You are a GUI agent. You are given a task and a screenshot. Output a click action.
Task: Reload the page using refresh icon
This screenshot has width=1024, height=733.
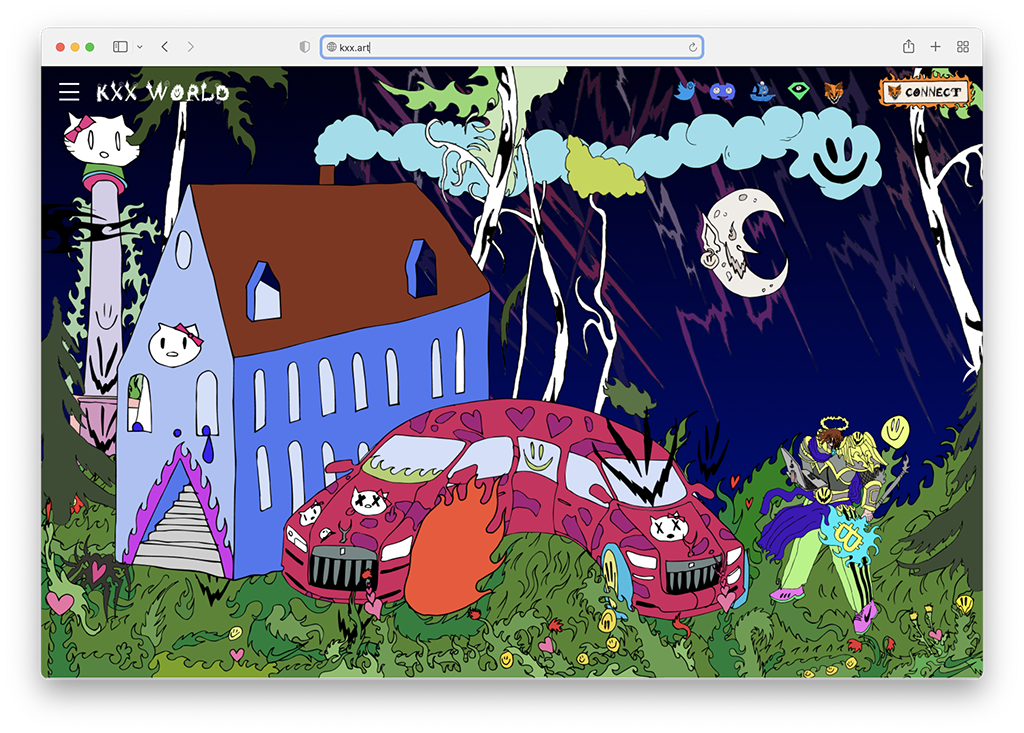point(692,47)
